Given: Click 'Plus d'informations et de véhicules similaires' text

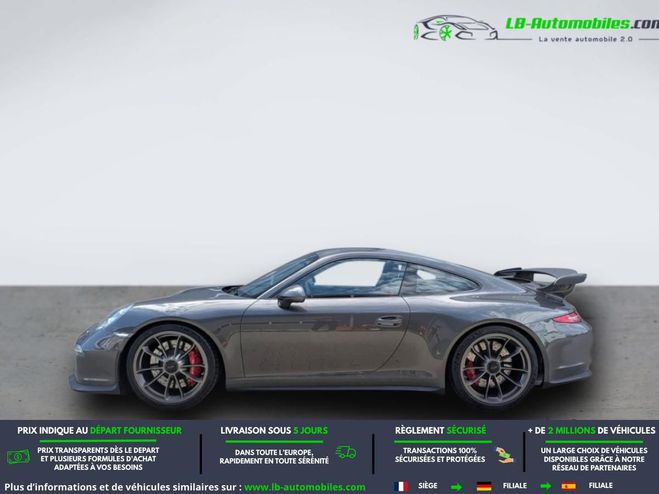Looking at the screenshot, I should (x=123, y=487).
